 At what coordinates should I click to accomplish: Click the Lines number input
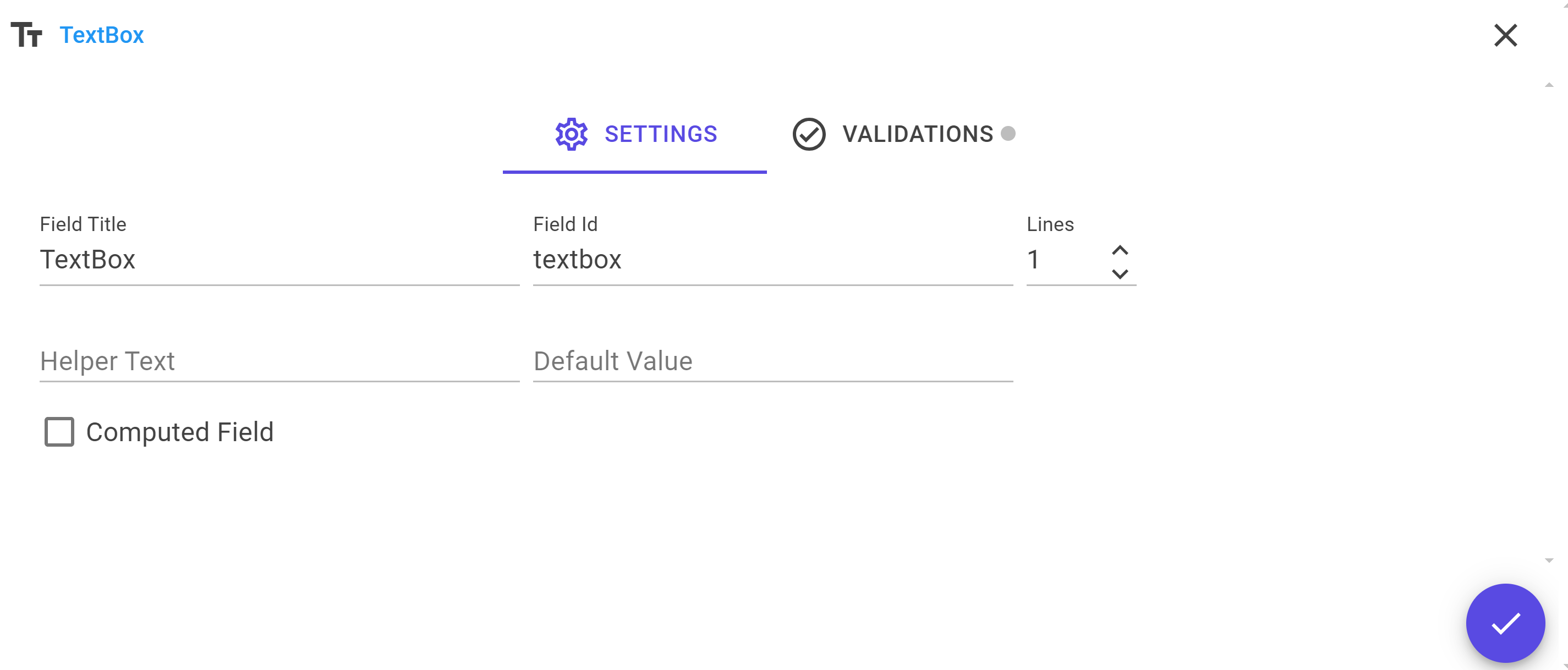tap(1066, 260)
